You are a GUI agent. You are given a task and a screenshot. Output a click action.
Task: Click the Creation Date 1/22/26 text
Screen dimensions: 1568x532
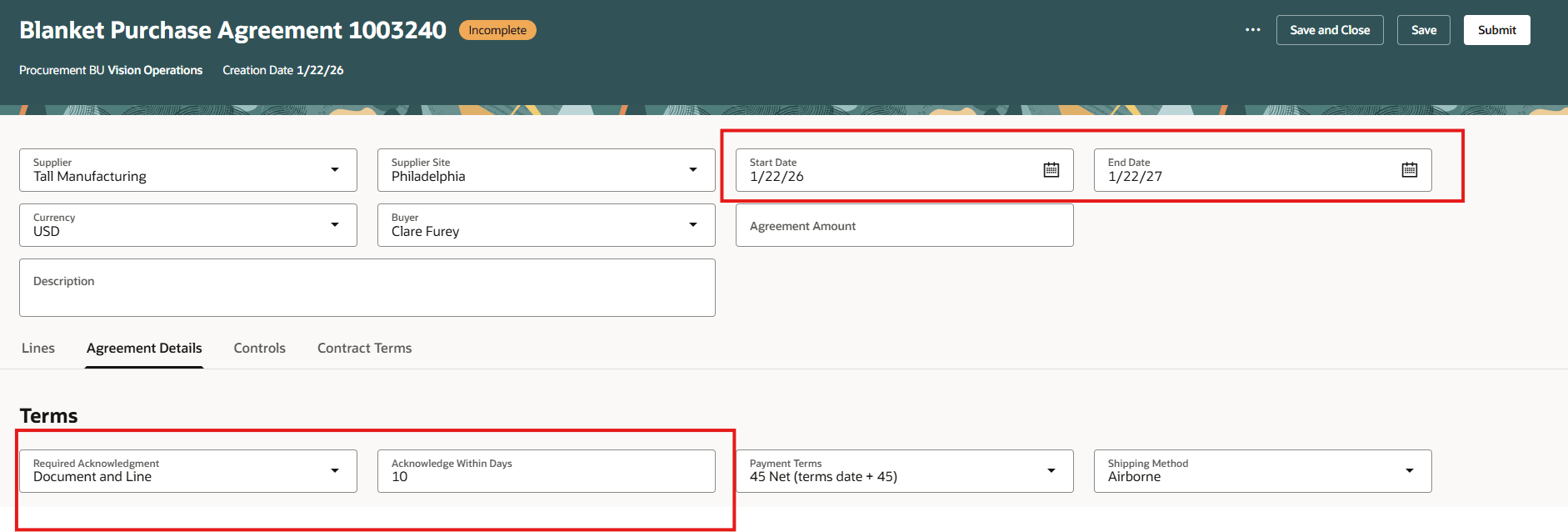pos(283,70)
